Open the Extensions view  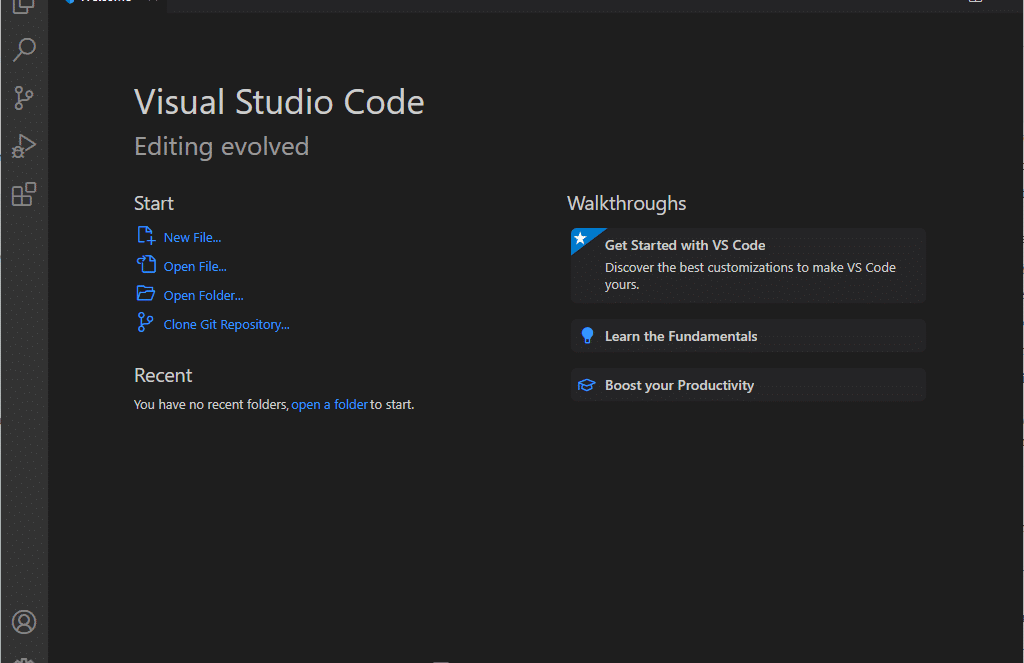click(x=24, y=194)
